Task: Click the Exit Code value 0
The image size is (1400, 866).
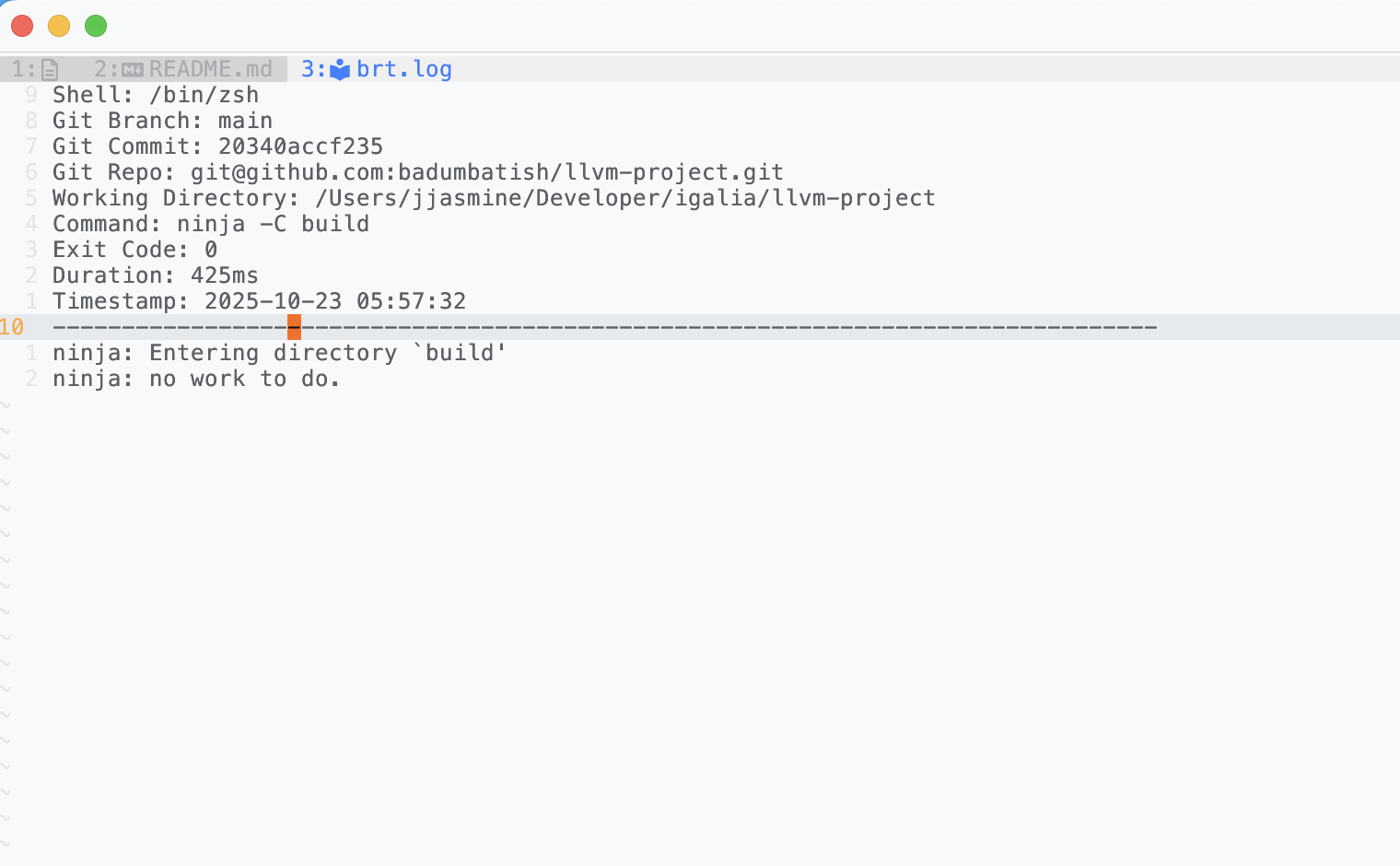Action: point(211,250)
